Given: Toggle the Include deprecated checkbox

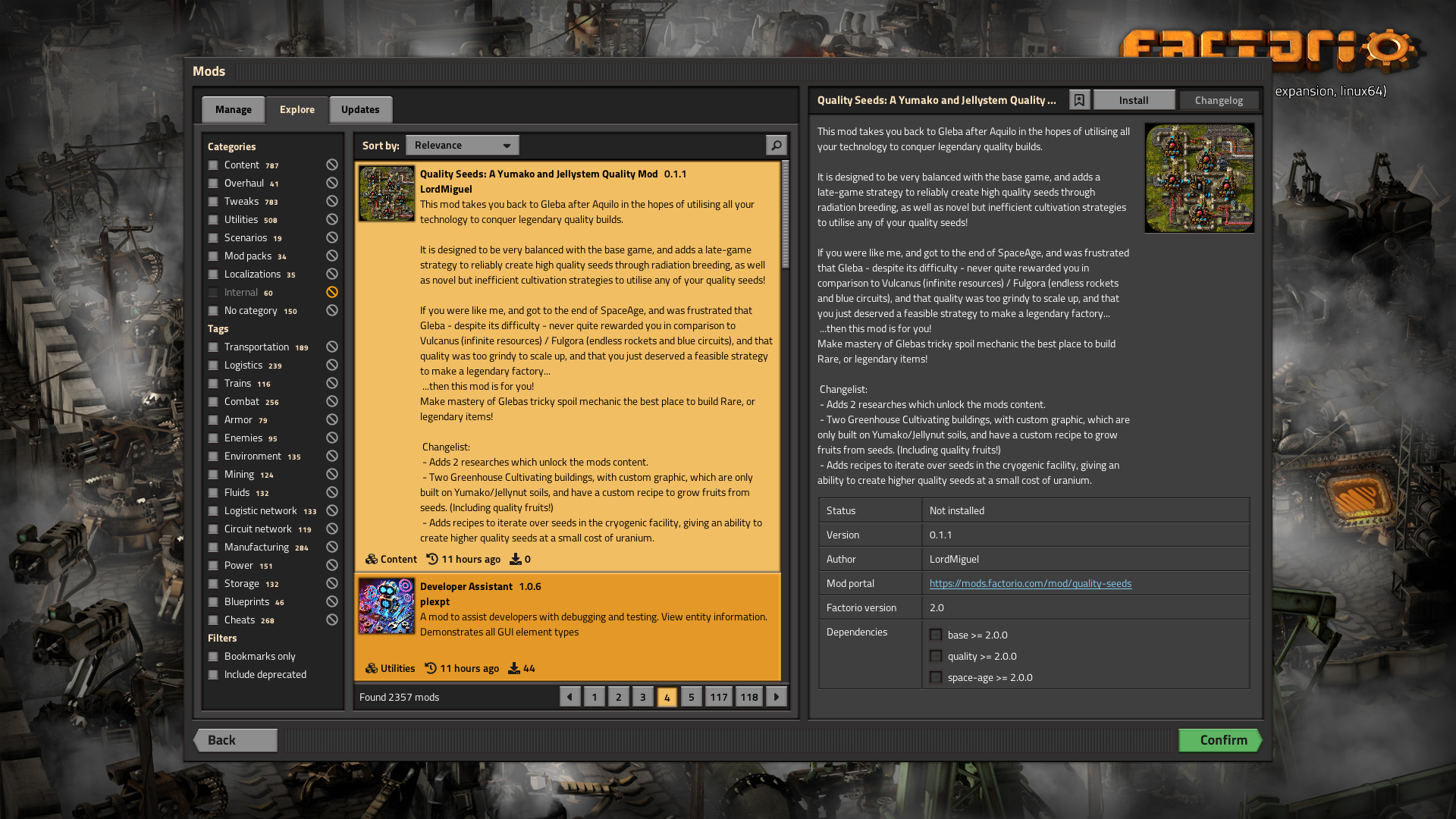Looking at the screenshot, I should pyautogui.click(x=213, y=674).
